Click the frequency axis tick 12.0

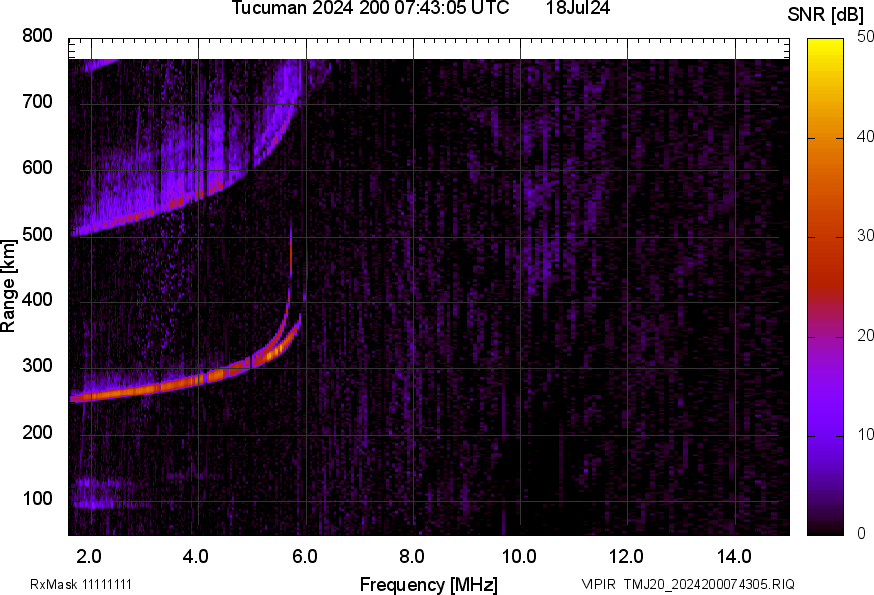(627, 556)
